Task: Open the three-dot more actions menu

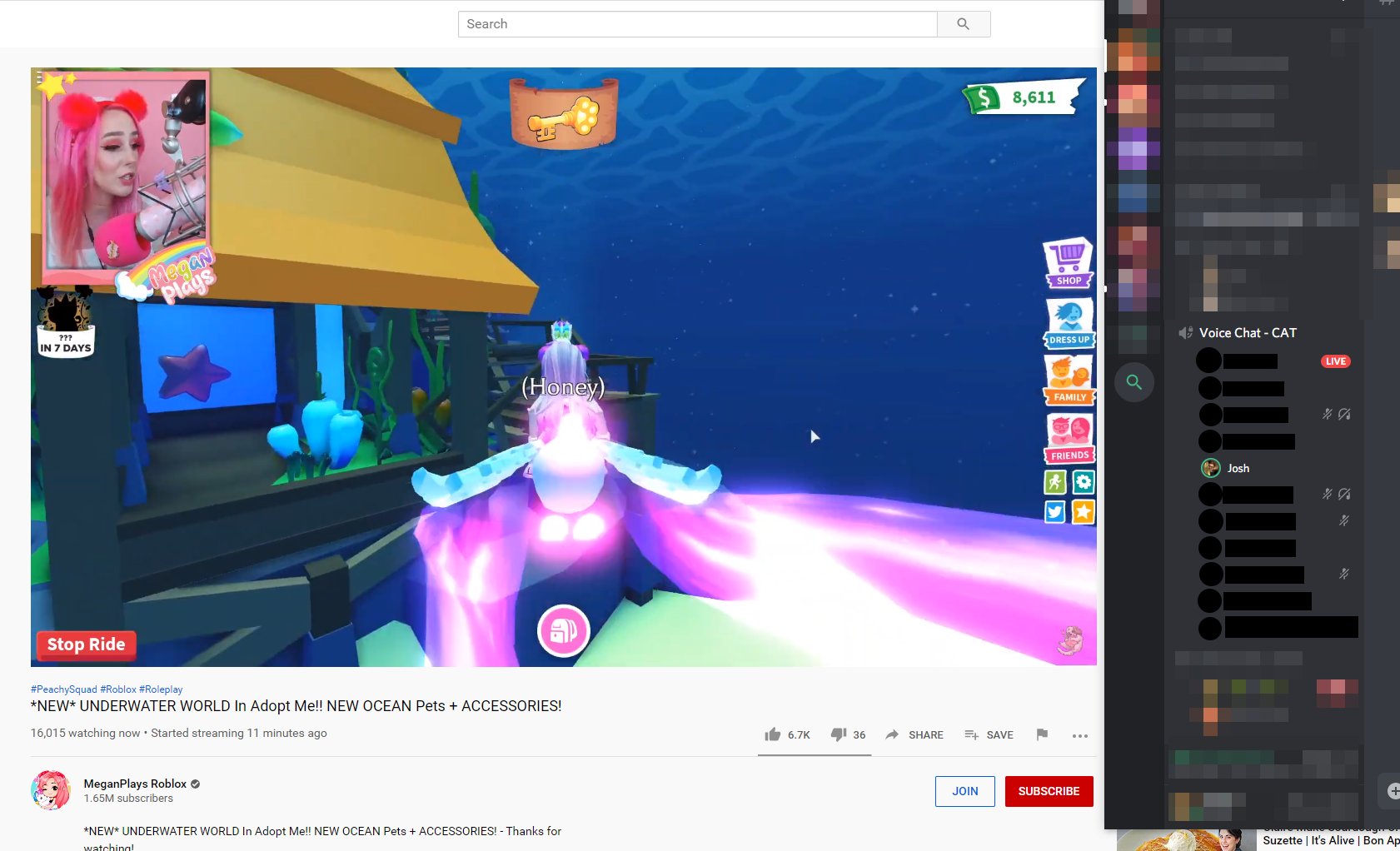Action: tap(1080, 735)
